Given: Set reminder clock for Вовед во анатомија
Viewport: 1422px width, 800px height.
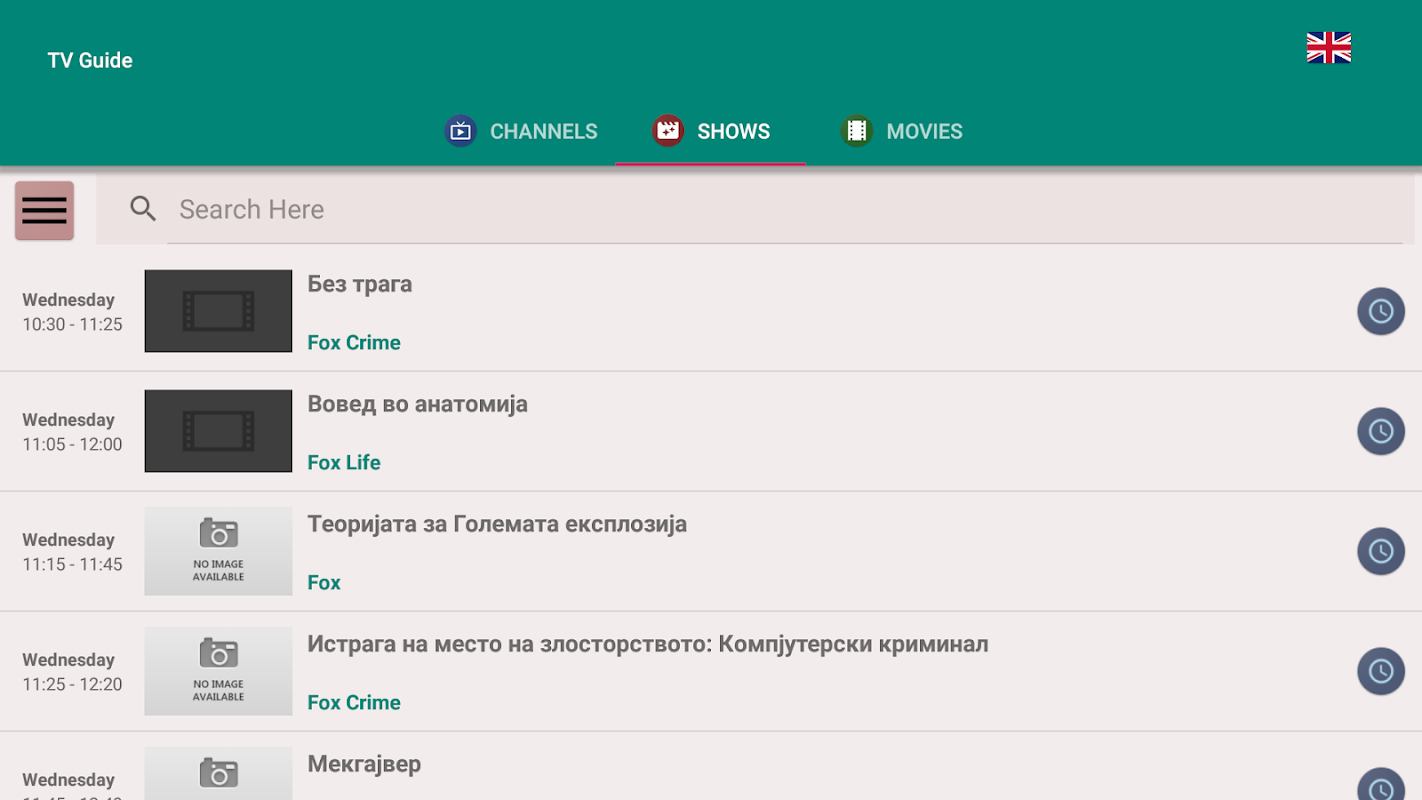Looking at the screenshot, I should [x=1381, y=431].
